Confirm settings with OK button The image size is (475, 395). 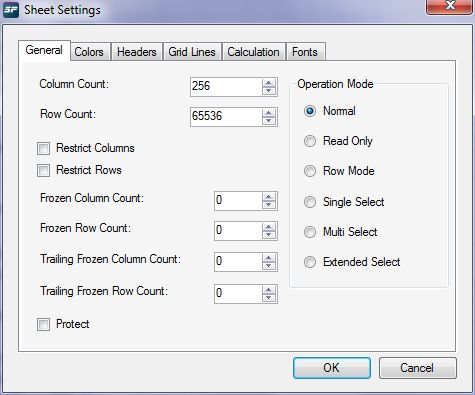click(x=332, y=368)
